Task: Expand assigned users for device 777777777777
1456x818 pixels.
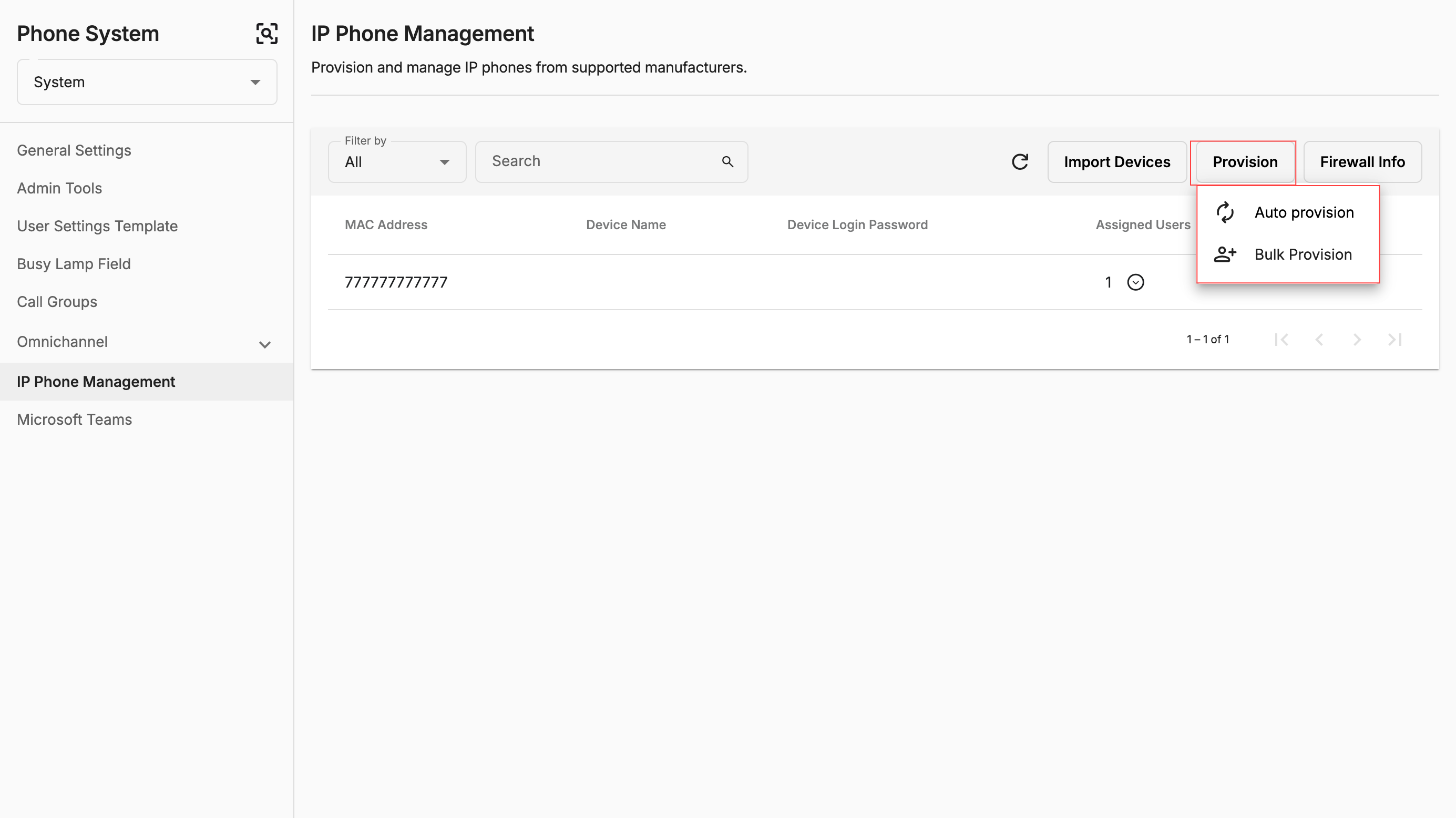Action: [1135, 282]
